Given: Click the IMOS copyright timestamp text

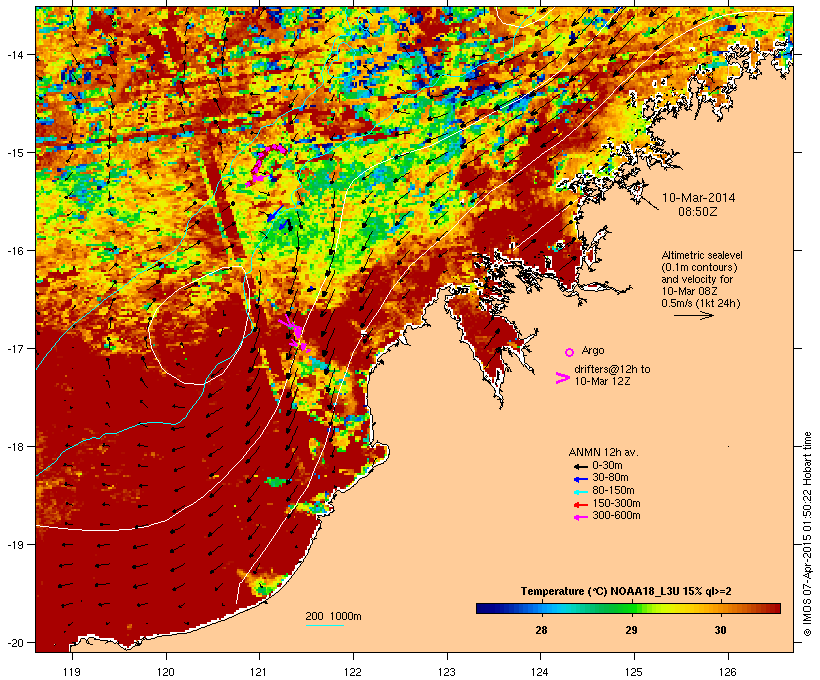Looking at the screenshot, I should click(x=807, y=534).
